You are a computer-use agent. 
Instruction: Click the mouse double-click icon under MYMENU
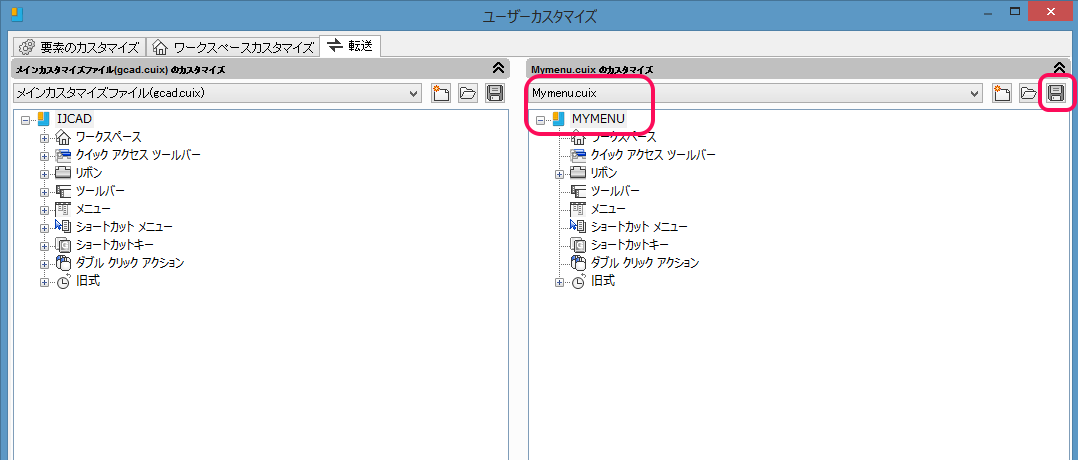coord(577,263)
